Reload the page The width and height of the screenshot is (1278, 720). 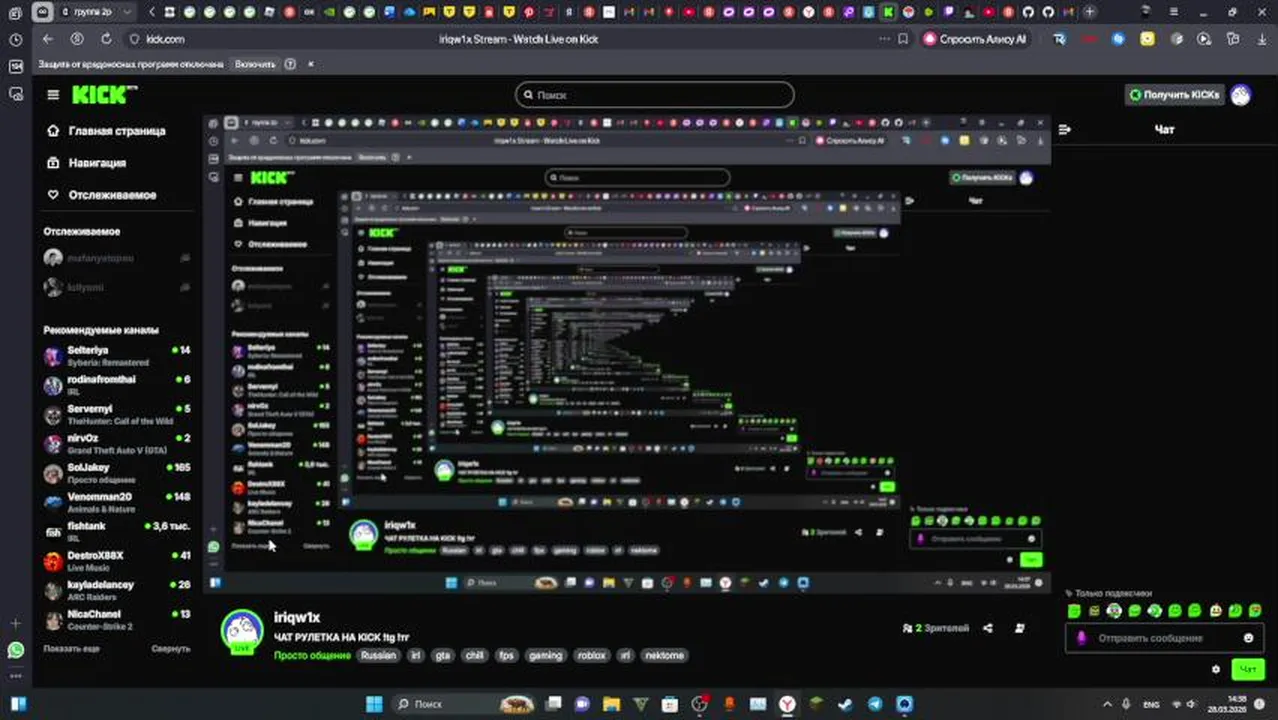(x=106, y=39)
